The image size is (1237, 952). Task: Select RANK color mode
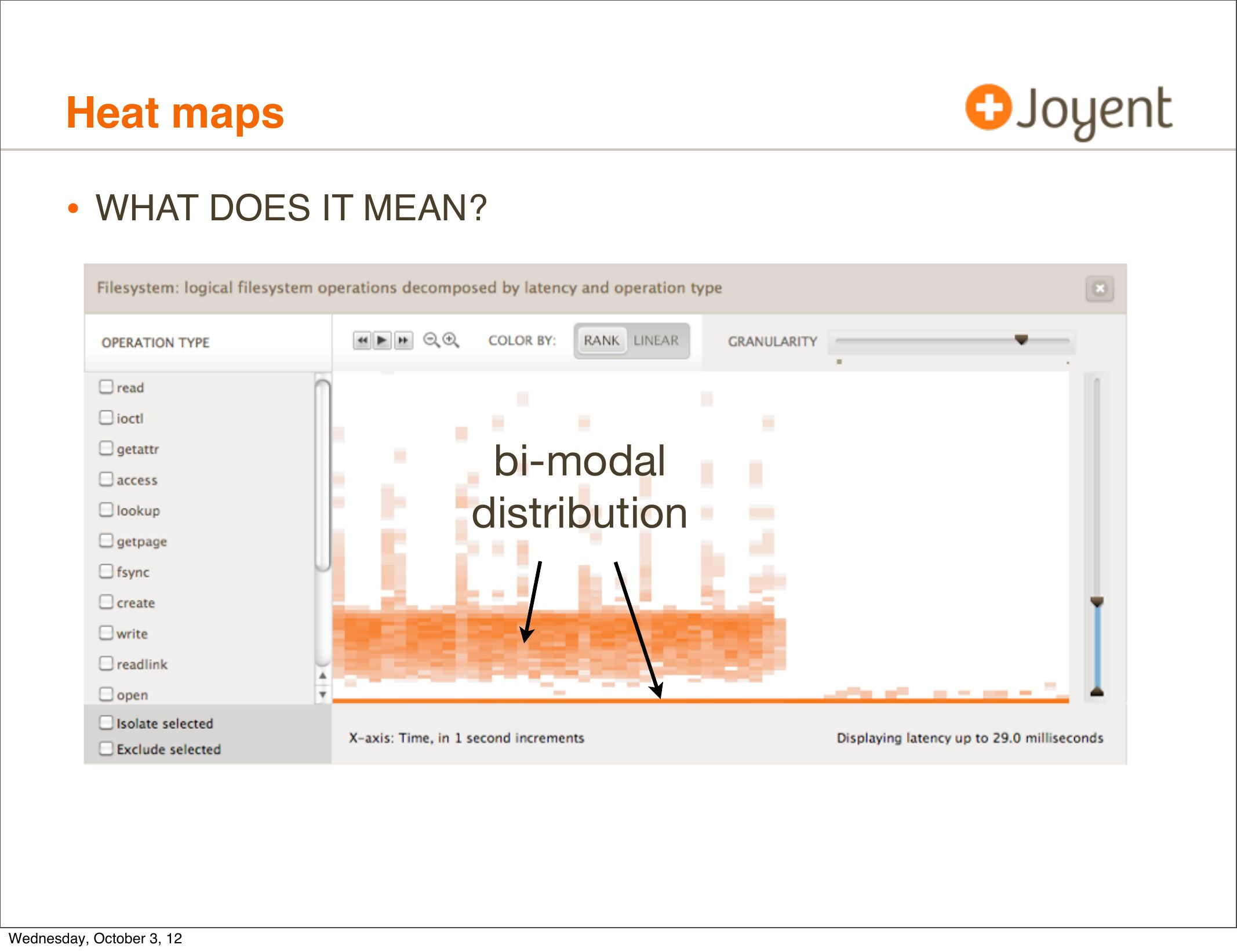(601, 340)
